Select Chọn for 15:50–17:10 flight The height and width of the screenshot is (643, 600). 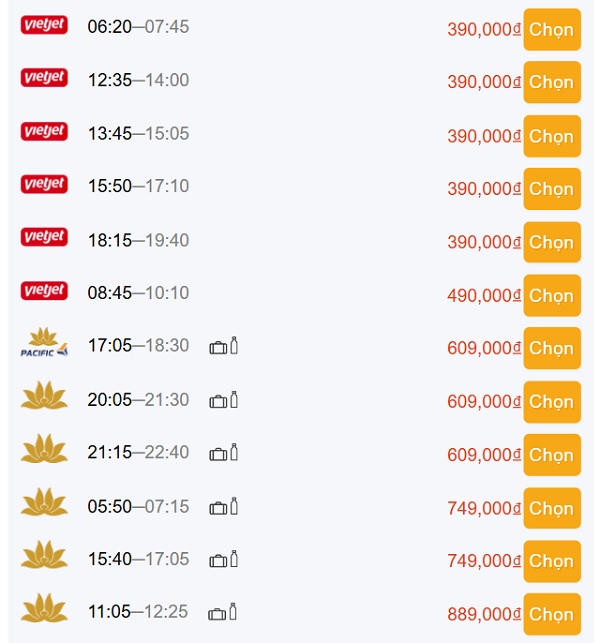tap(552, 189)
